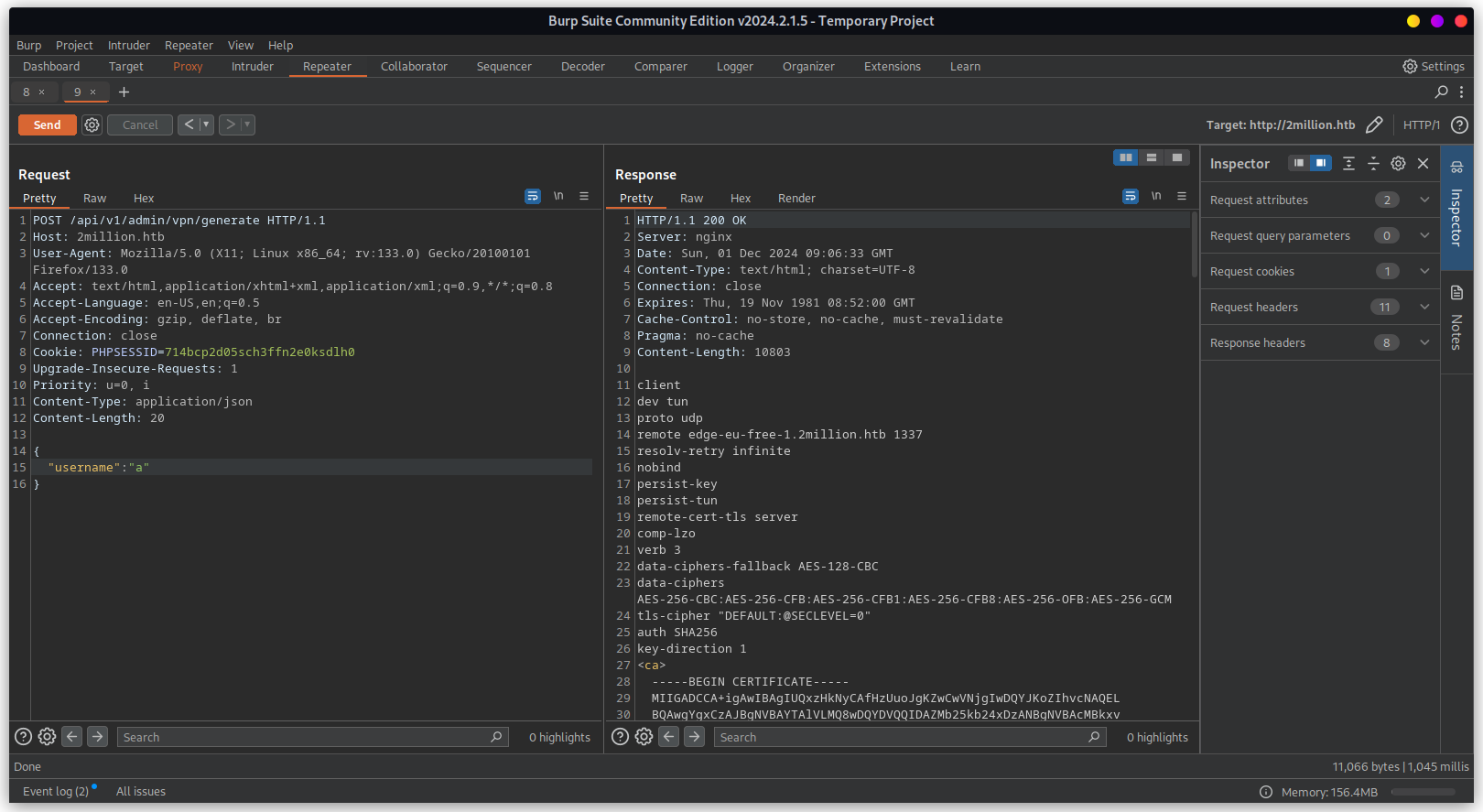The width and height of the screenshot is (1483, 812).
Task: Click the Cancel button
Action: tap(140, 125)
